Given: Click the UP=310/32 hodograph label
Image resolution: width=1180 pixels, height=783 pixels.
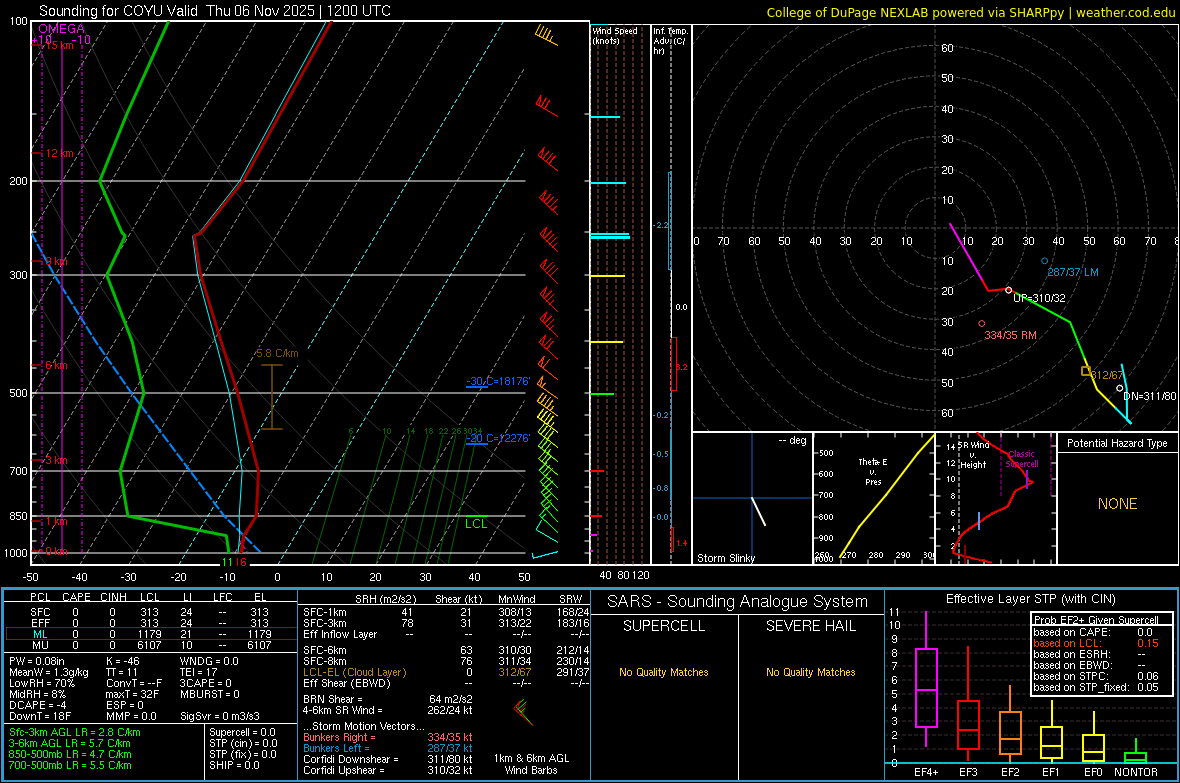Looking at the screenshot, I should (x=1039, y=298).
